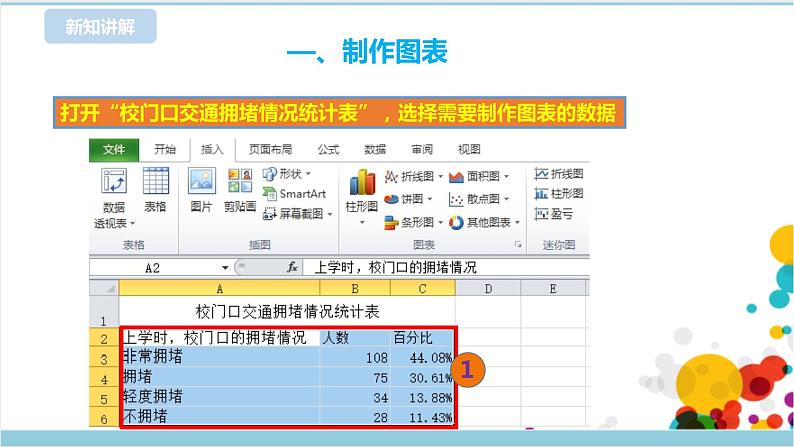Click the sparkline Column (柱形图) icon

click(541, 193)
